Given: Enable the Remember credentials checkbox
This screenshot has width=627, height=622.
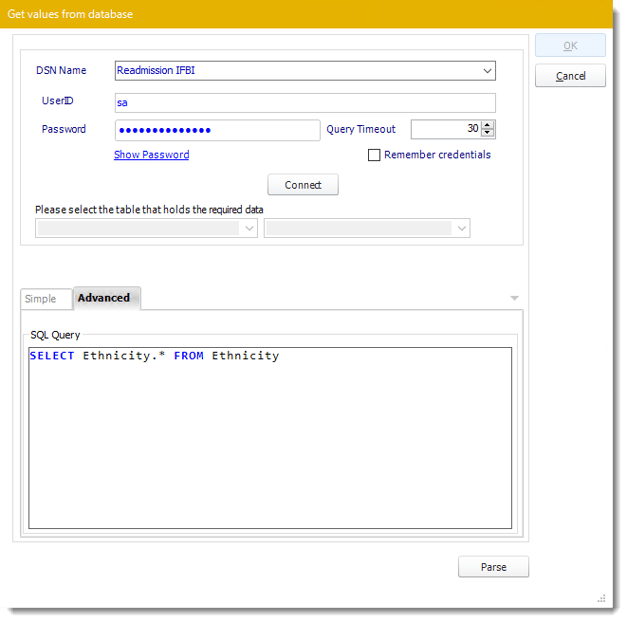Looking at the screenshot, I should pyautogui.click(x=374, y=155).
